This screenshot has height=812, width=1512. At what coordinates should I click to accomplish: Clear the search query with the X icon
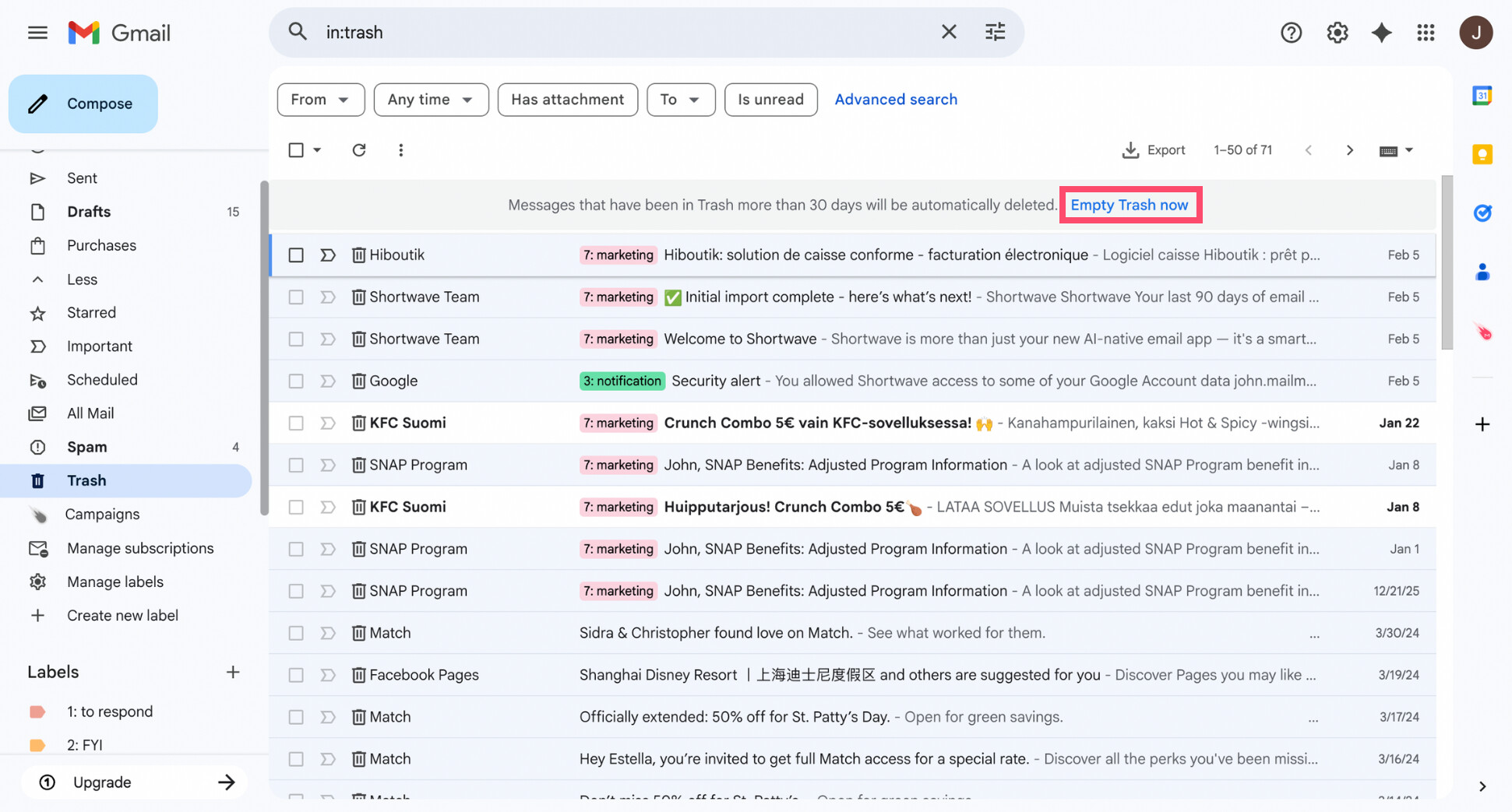(949, 31)
